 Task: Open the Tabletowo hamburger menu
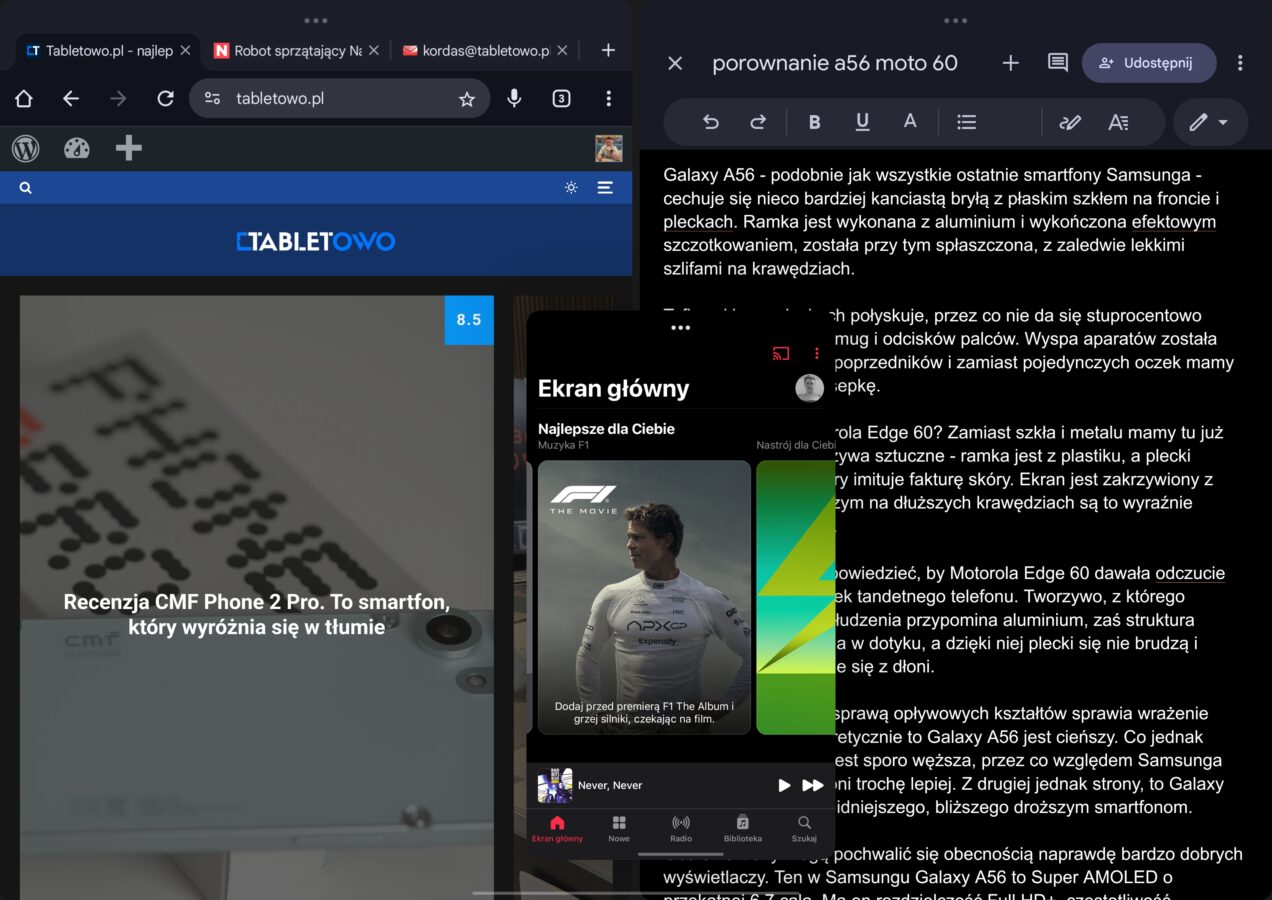pyautogui.click(x=605, y=188)
